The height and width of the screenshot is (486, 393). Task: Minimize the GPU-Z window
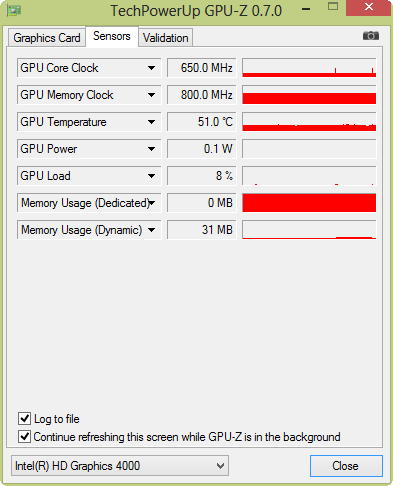tap(306, 9)
